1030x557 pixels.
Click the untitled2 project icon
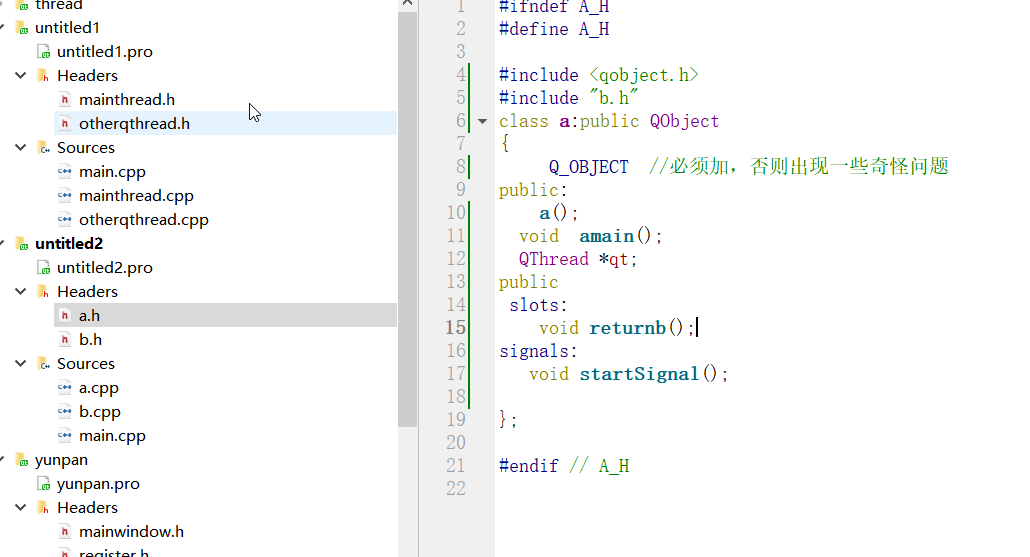[x=22, y=244]
